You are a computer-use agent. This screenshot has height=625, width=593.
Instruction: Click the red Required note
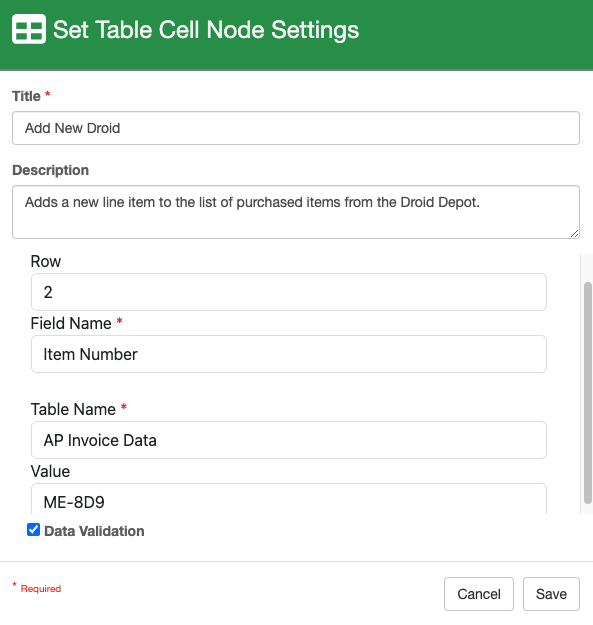click(41, 589)
